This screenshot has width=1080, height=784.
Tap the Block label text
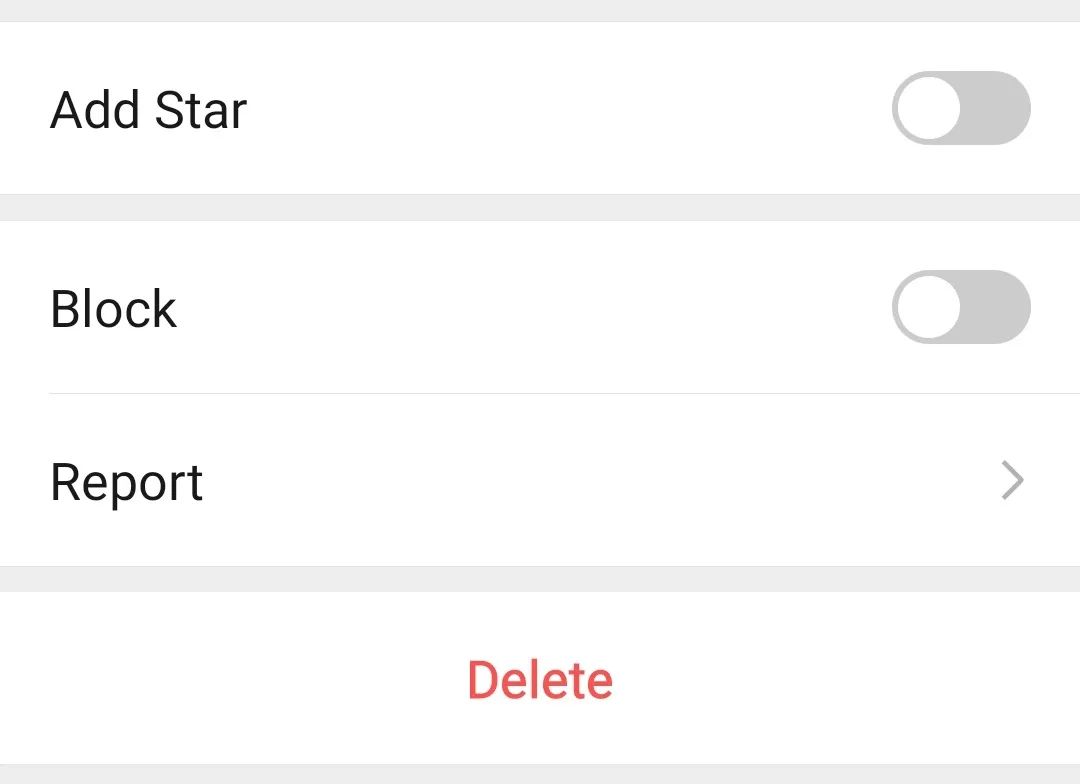(x=113, y=309)
